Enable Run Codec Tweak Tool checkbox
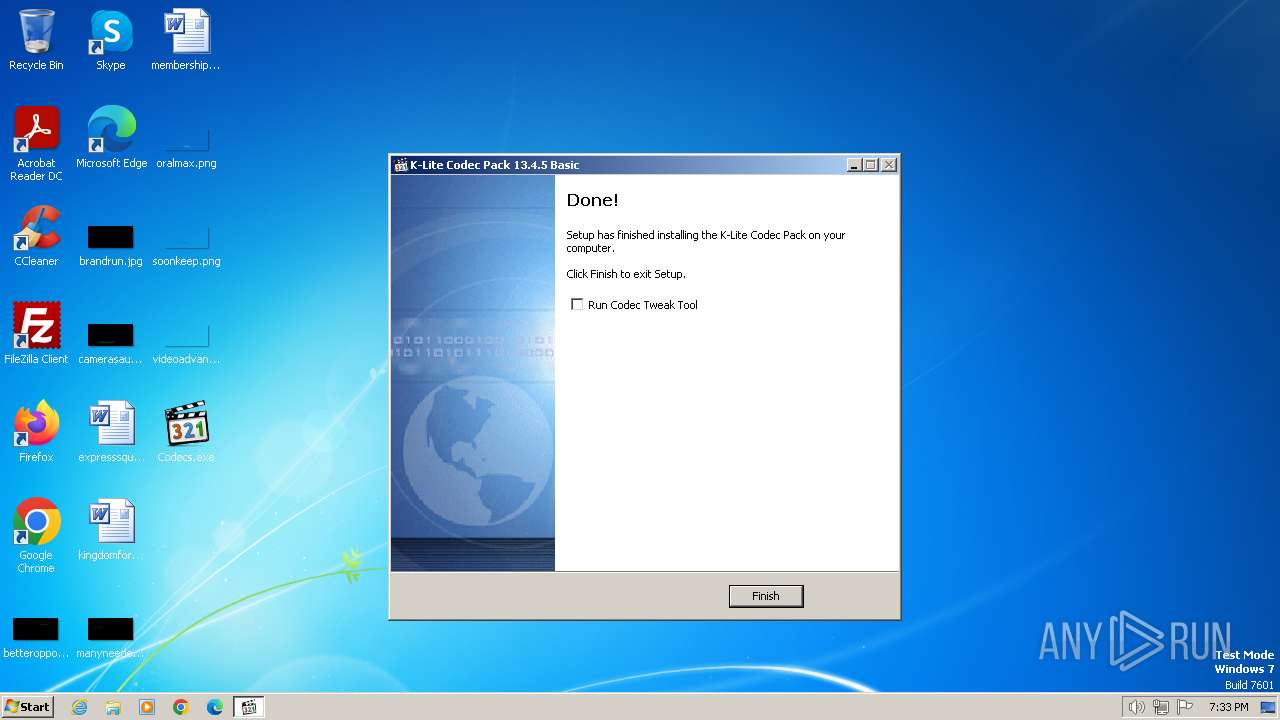 [x=577, y=304]
